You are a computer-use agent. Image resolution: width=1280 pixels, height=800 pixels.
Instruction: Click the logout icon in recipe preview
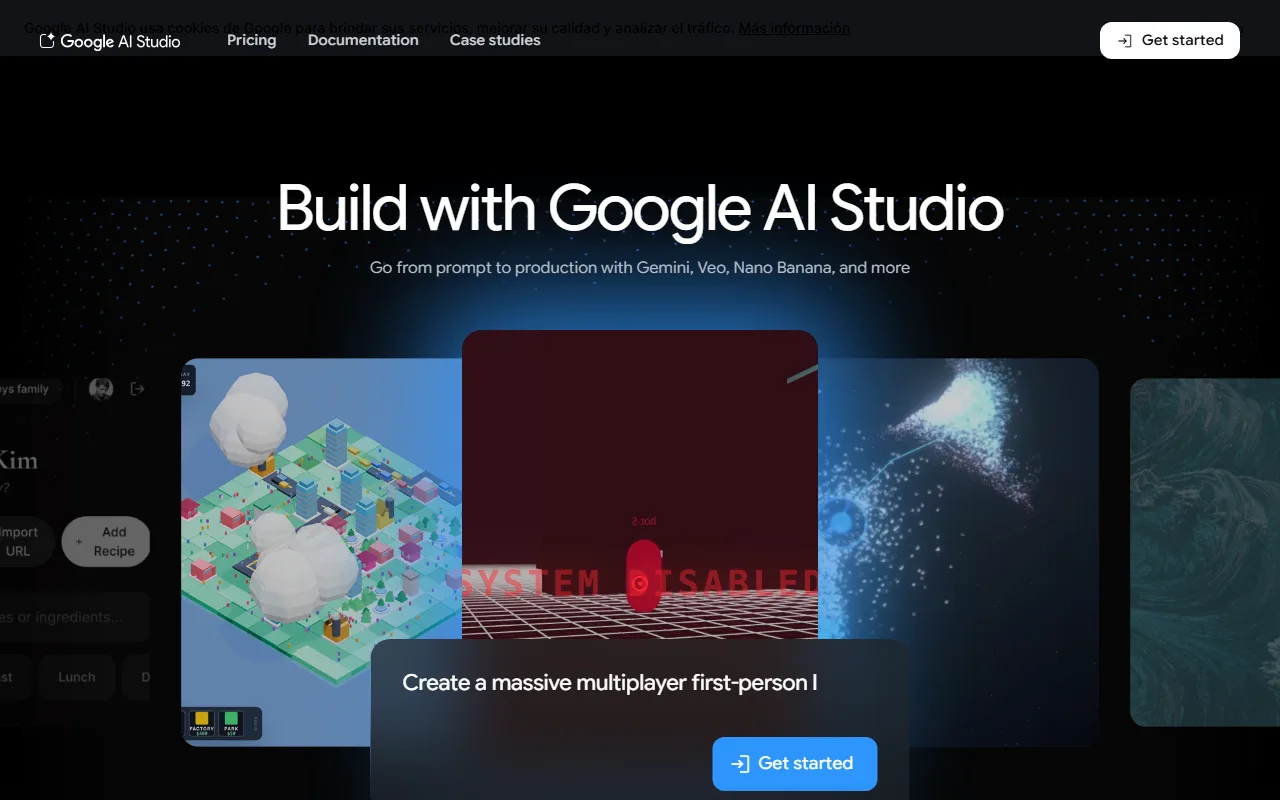[x=138, y=389]
